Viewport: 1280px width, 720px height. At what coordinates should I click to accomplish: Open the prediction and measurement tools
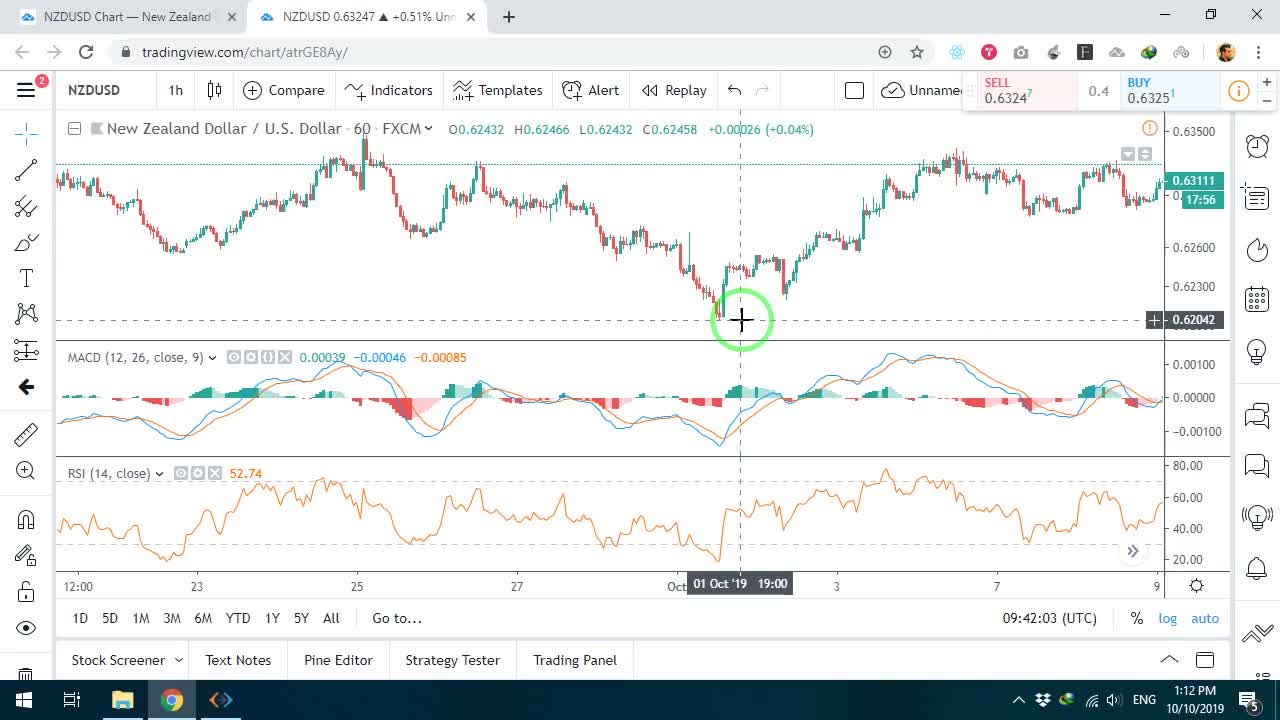[x=26, y=350]
